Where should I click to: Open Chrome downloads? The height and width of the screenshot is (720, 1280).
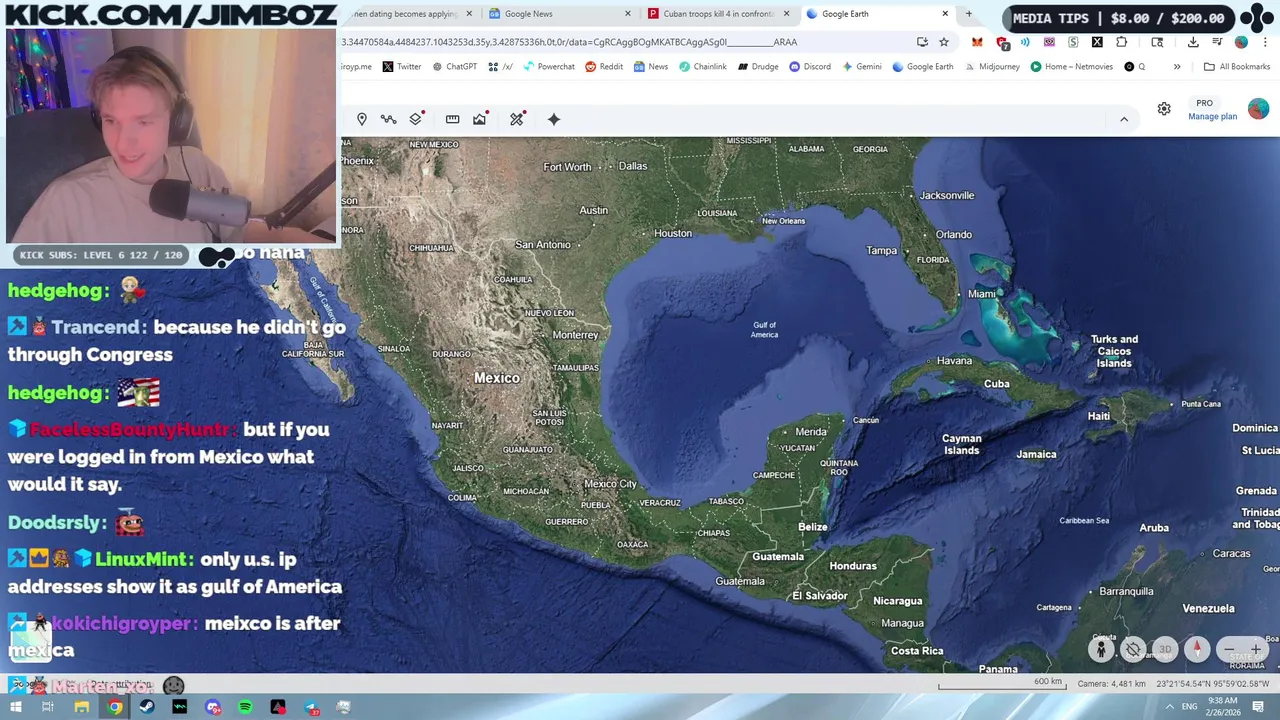(x=1193, y=42)
